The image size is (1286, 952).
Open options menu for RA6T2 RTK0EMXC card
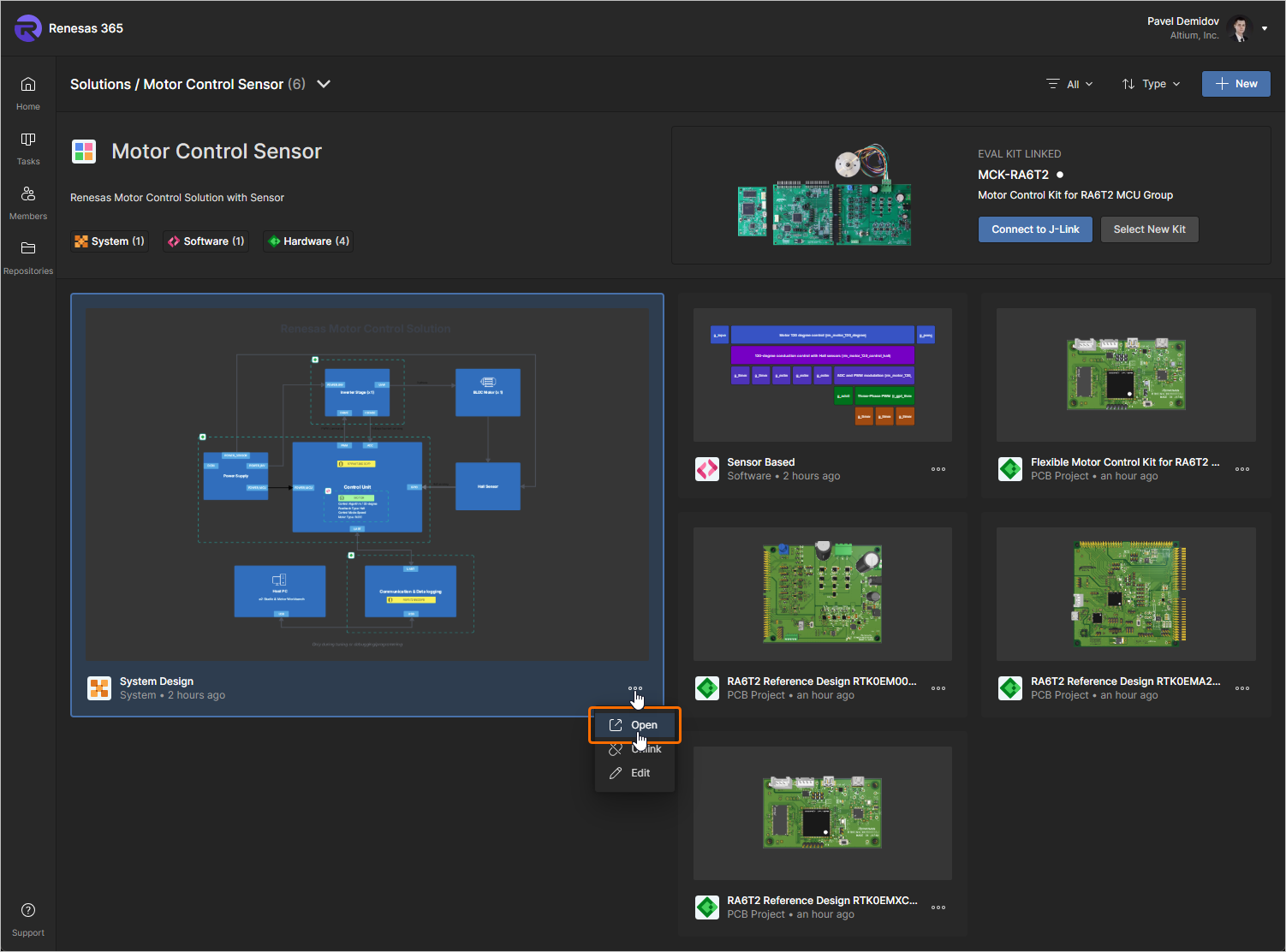click(938, 907)
